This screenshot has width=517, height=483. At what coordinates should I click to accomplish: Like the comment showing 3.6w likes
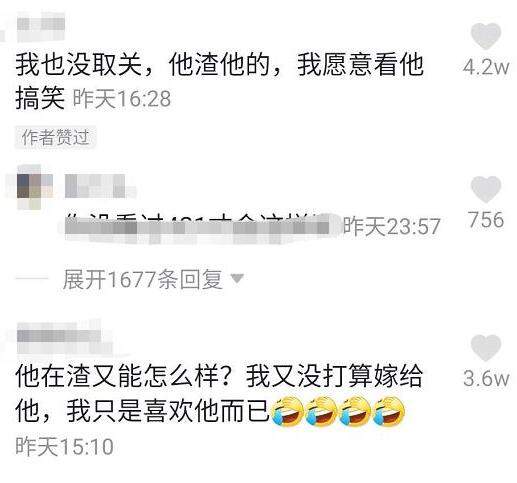486,348
